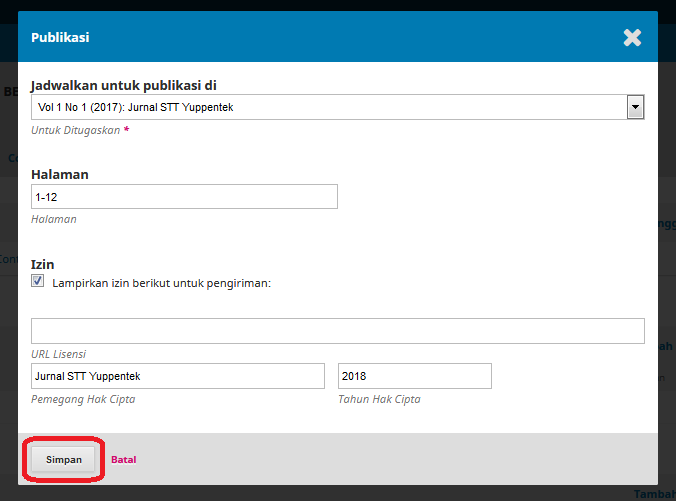676x501 pixels.
Task: Click the Izin section heading
Action: pyautogui.click(x=43, y=264)
